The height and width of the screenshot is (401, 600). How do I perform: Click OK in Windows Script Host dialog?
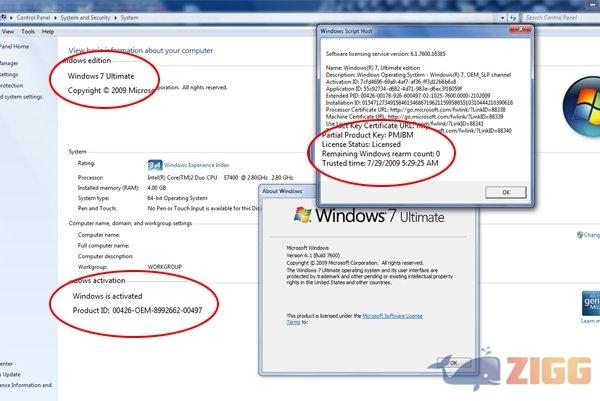point(506,192)
